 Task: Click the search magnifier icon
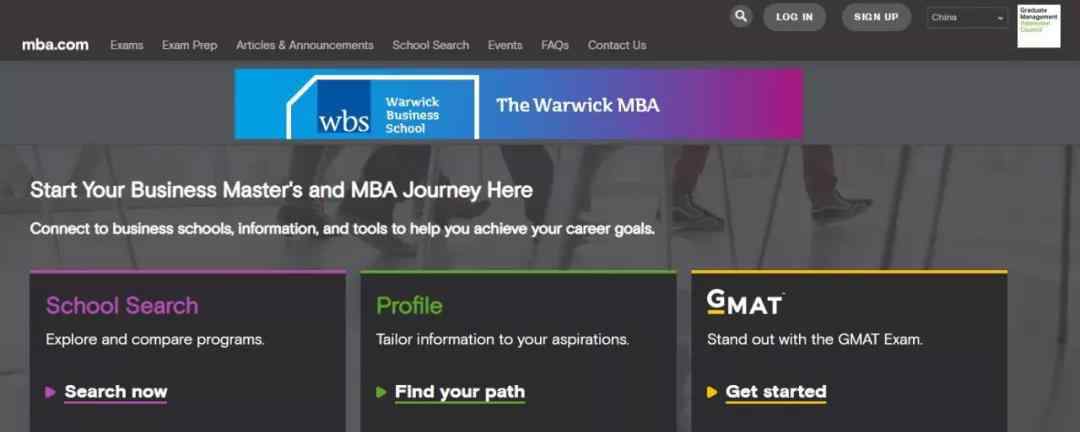click(740, 17)
